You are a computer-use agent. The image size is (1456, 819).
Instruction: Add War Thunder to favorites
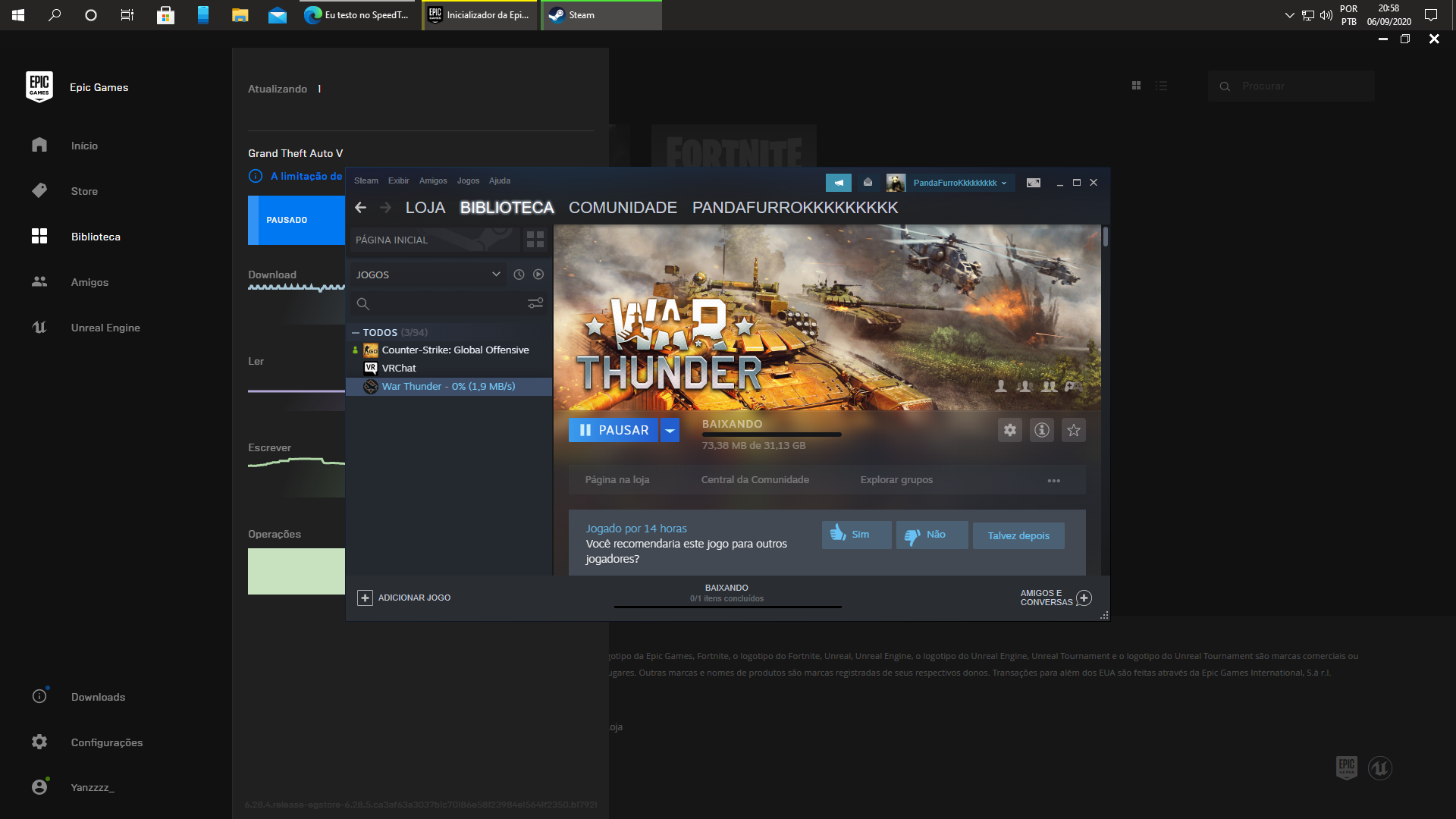point(1074,430)
